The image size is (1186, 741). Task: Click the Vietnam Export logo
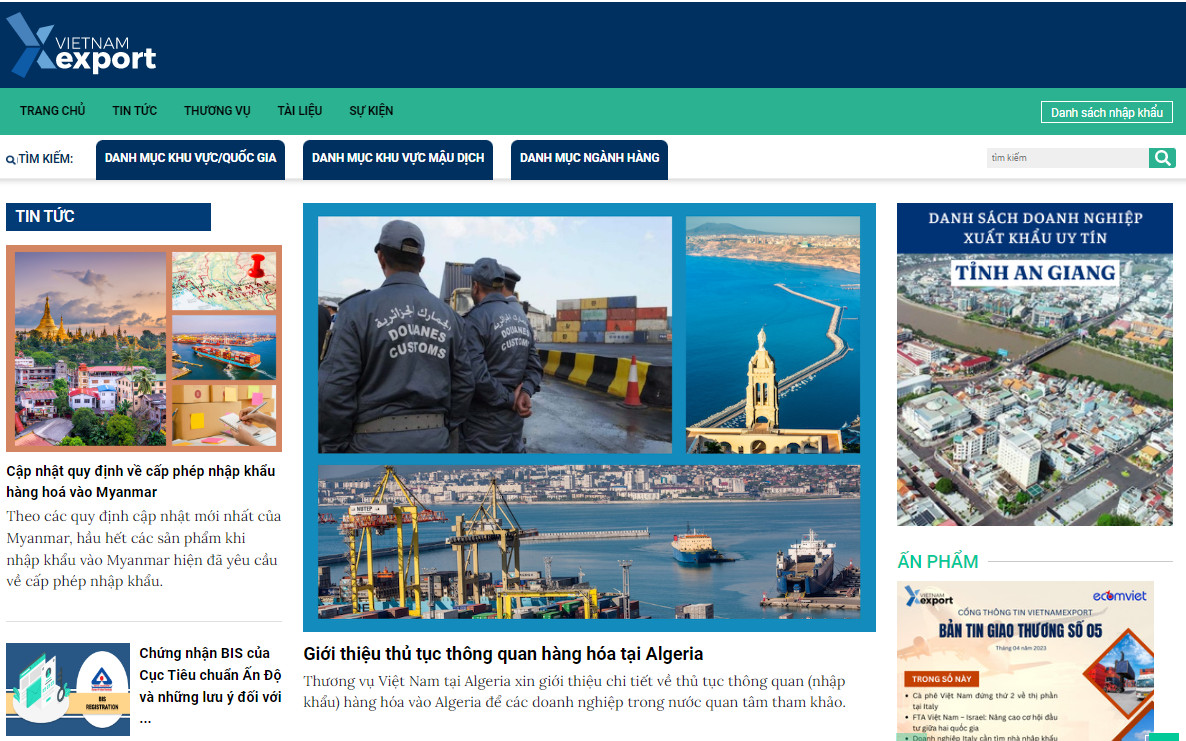(x=82, y=46)
